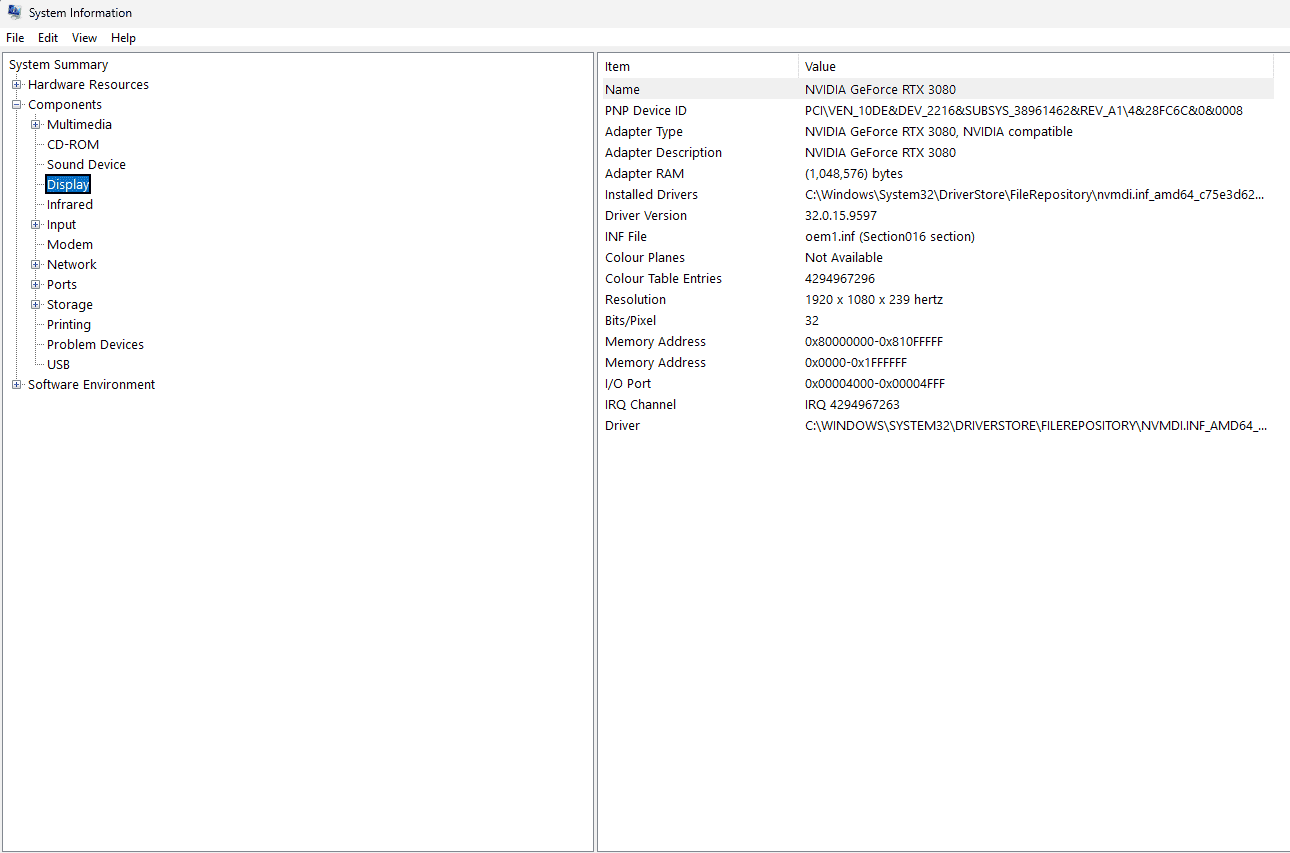This screenshot has height=853, width=1290.
Task: Open the Edit menu
Action: [48, 38]
